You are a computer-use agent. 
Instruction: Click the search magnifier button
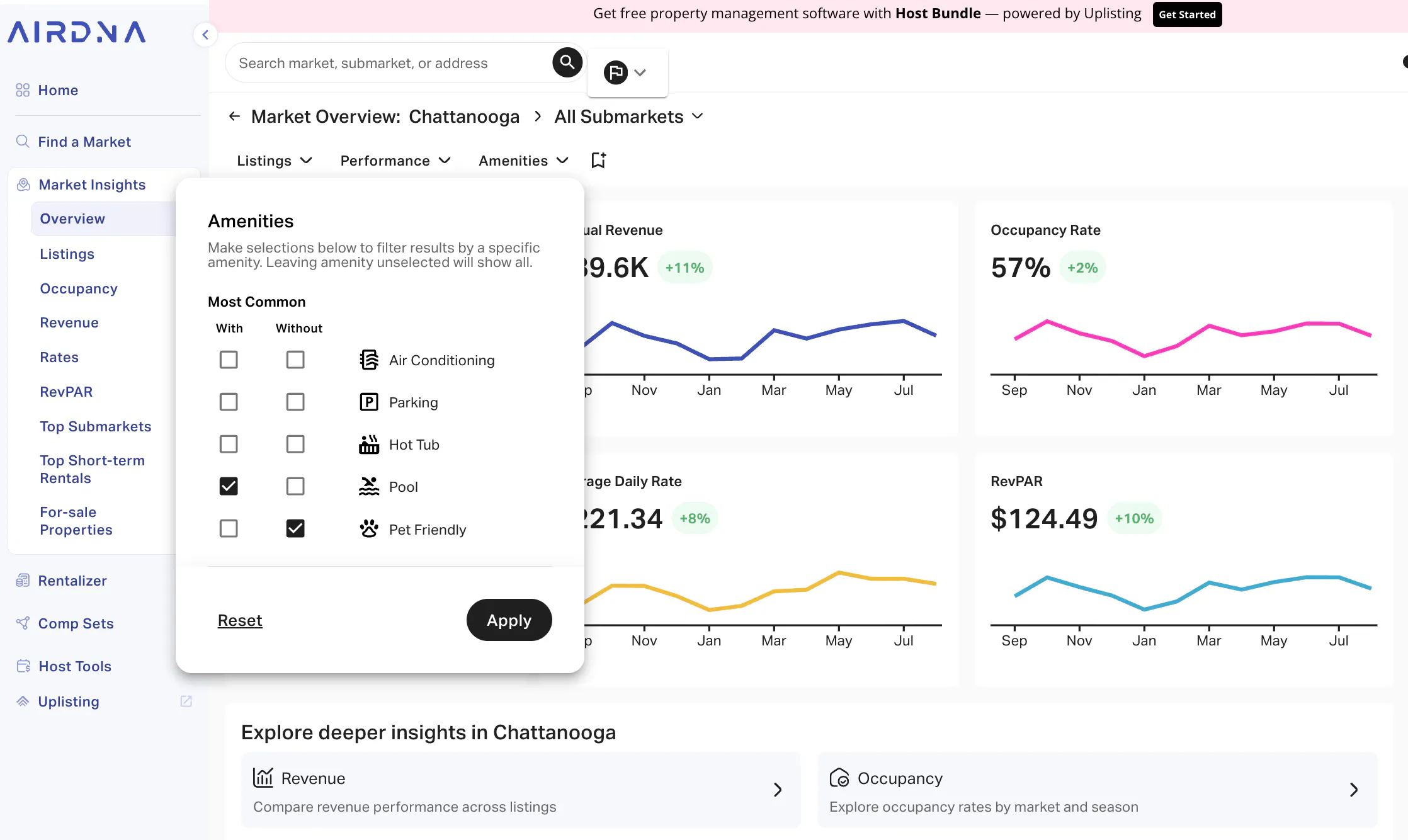[567, 62]
